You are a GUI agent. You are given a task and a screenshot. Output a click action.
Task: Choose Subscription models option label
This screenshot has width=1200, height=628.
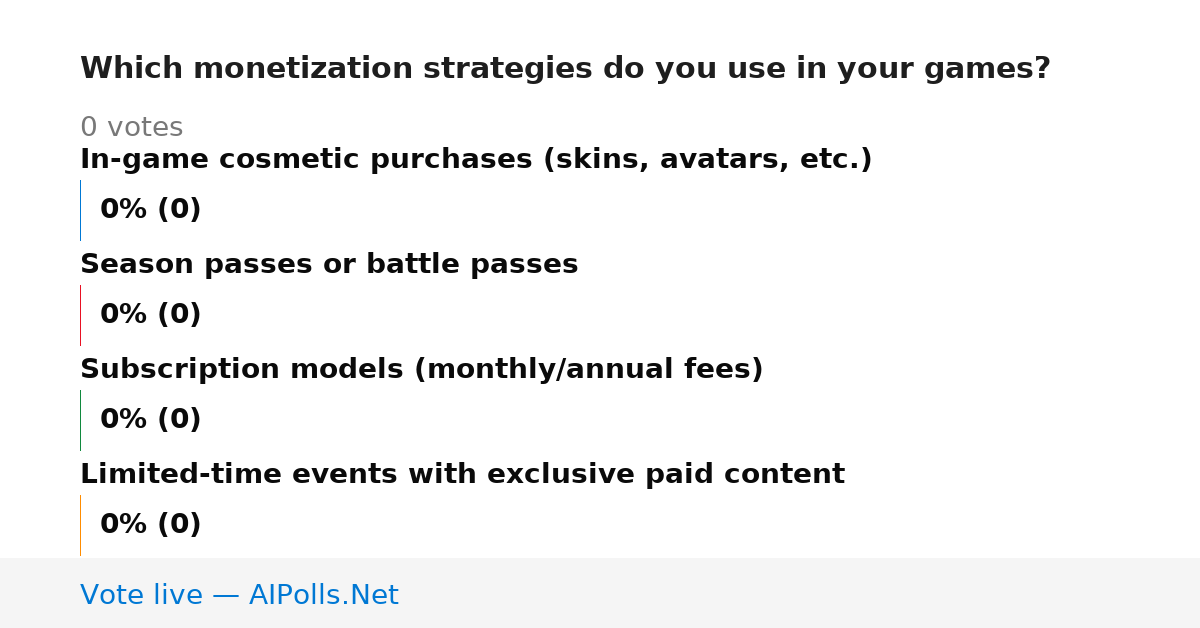tap(421, 370)
